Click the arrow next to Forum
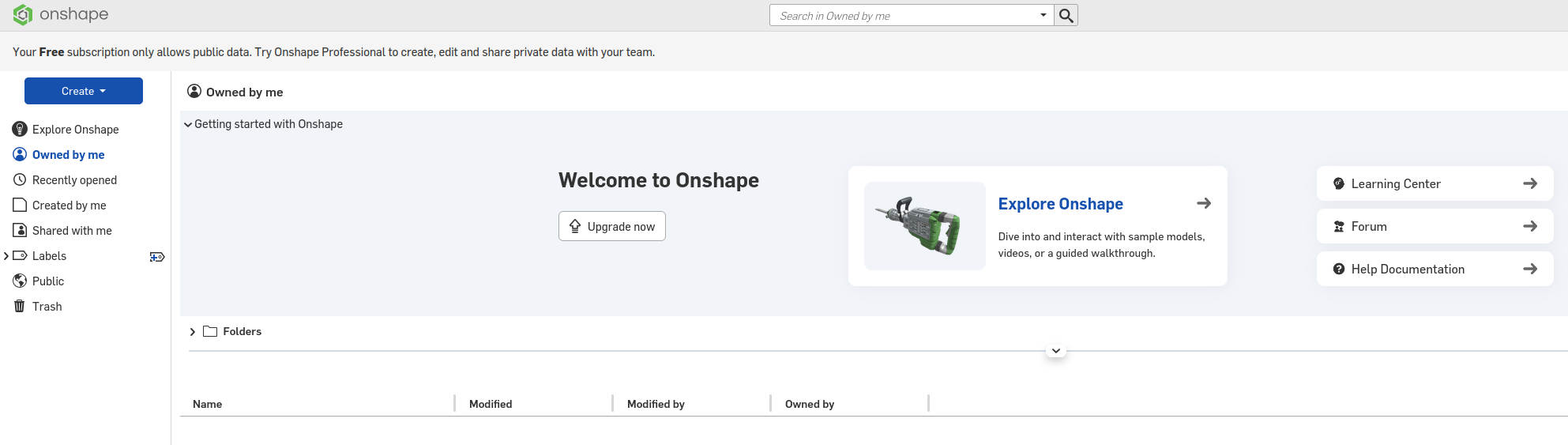This screenshot has height=445, width=1568. 1530,226
